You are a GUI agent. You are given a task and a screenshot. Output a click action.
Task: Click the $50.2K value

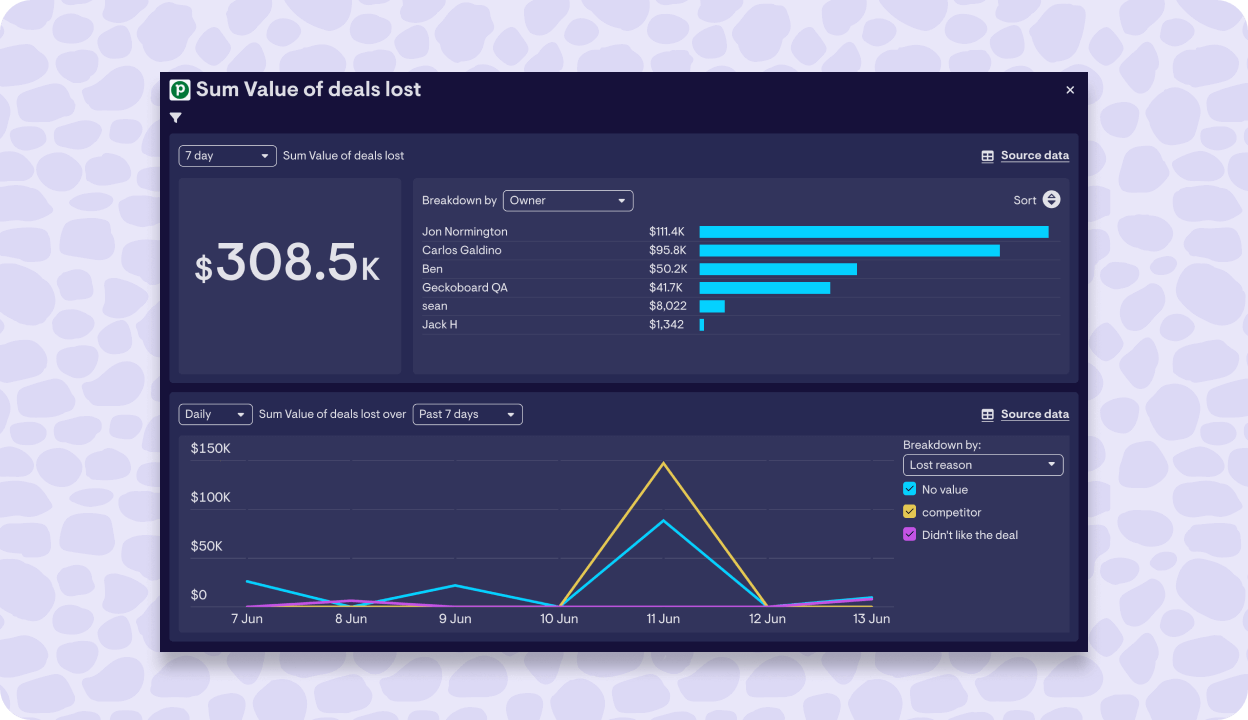[x=668, y=269]
